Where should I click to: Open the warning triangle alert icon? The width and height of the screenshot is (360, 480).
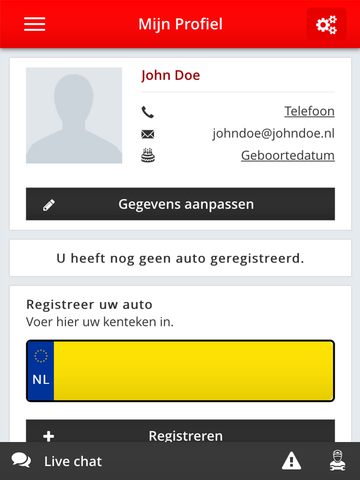(292, 461)
